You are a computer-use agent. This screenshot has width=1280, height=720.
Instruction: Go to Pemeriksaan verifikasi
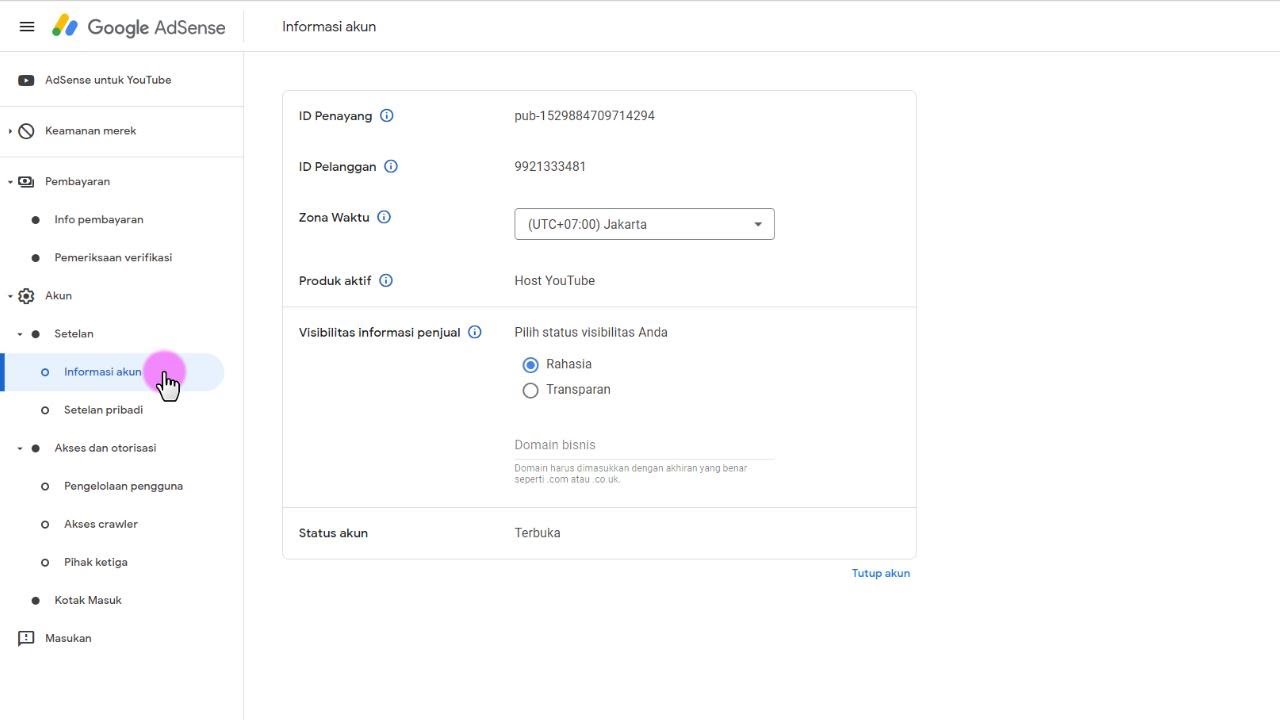pos(113,258)
